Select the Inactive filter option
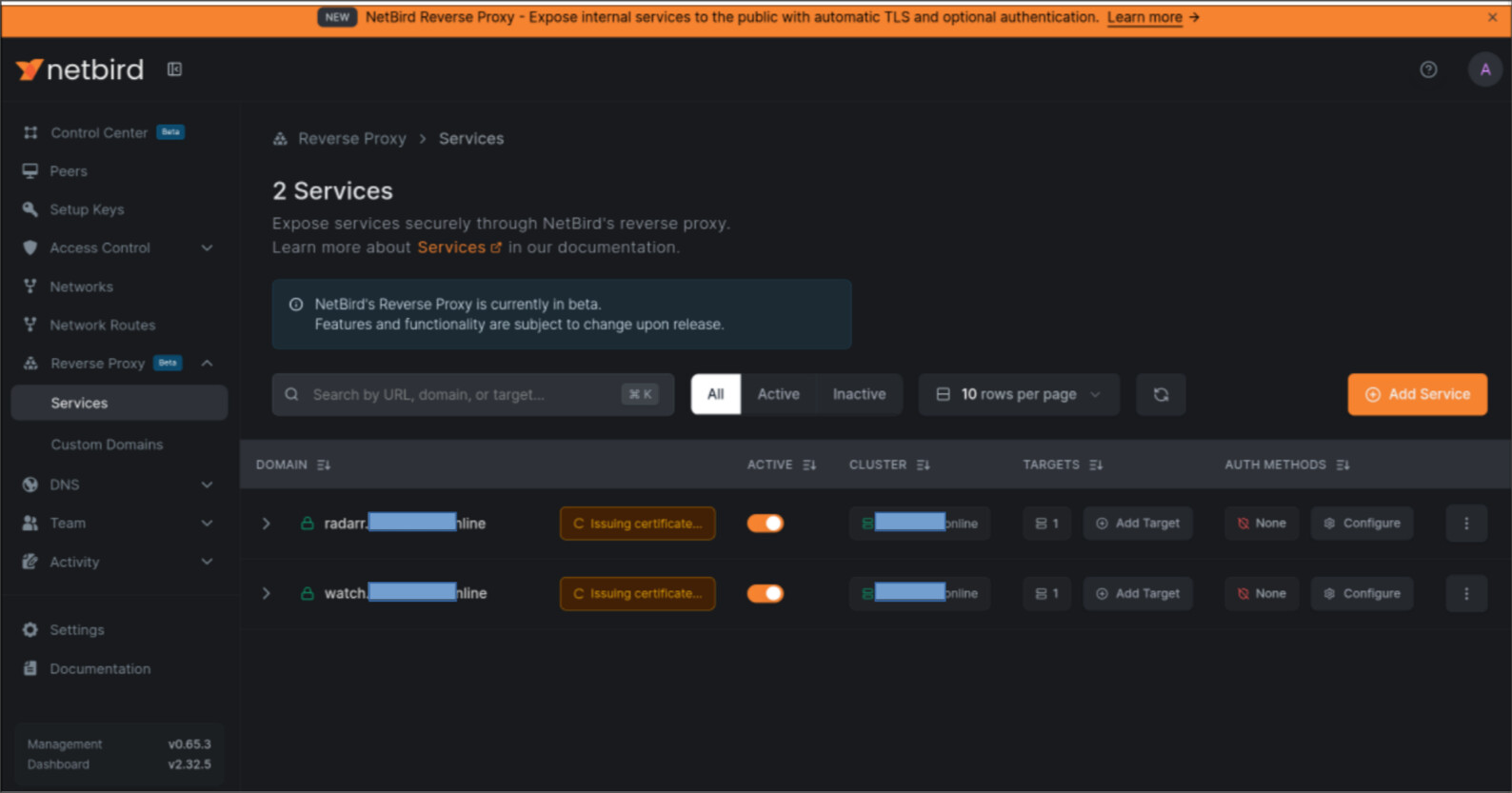 [x=859, y=395]
